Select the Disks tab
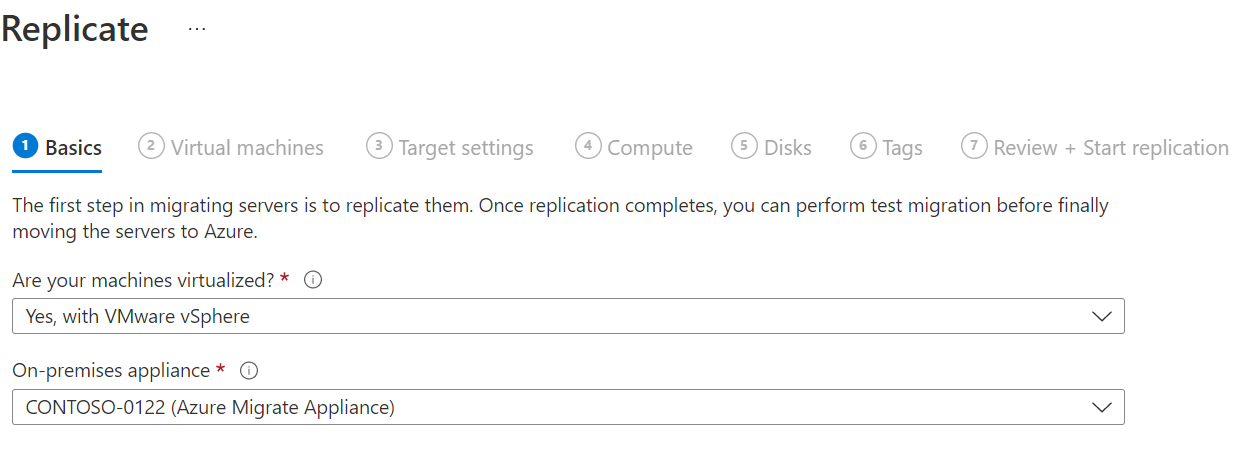This screenshot has width=1234, height=453. click(788, 148)
